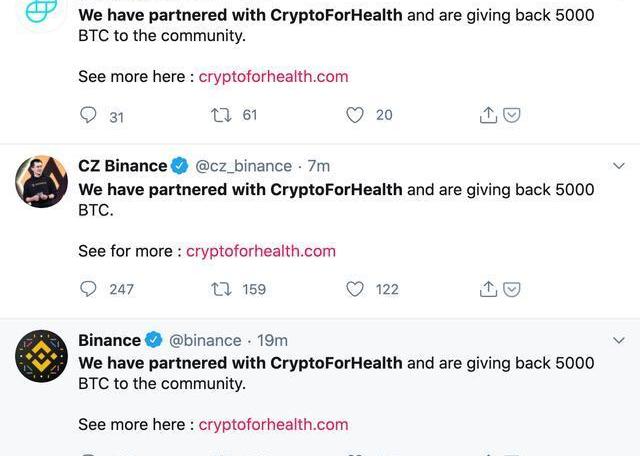640x456 pixels.
Task: Visit @cz_binance handle
Action: [x=243, y=166]
